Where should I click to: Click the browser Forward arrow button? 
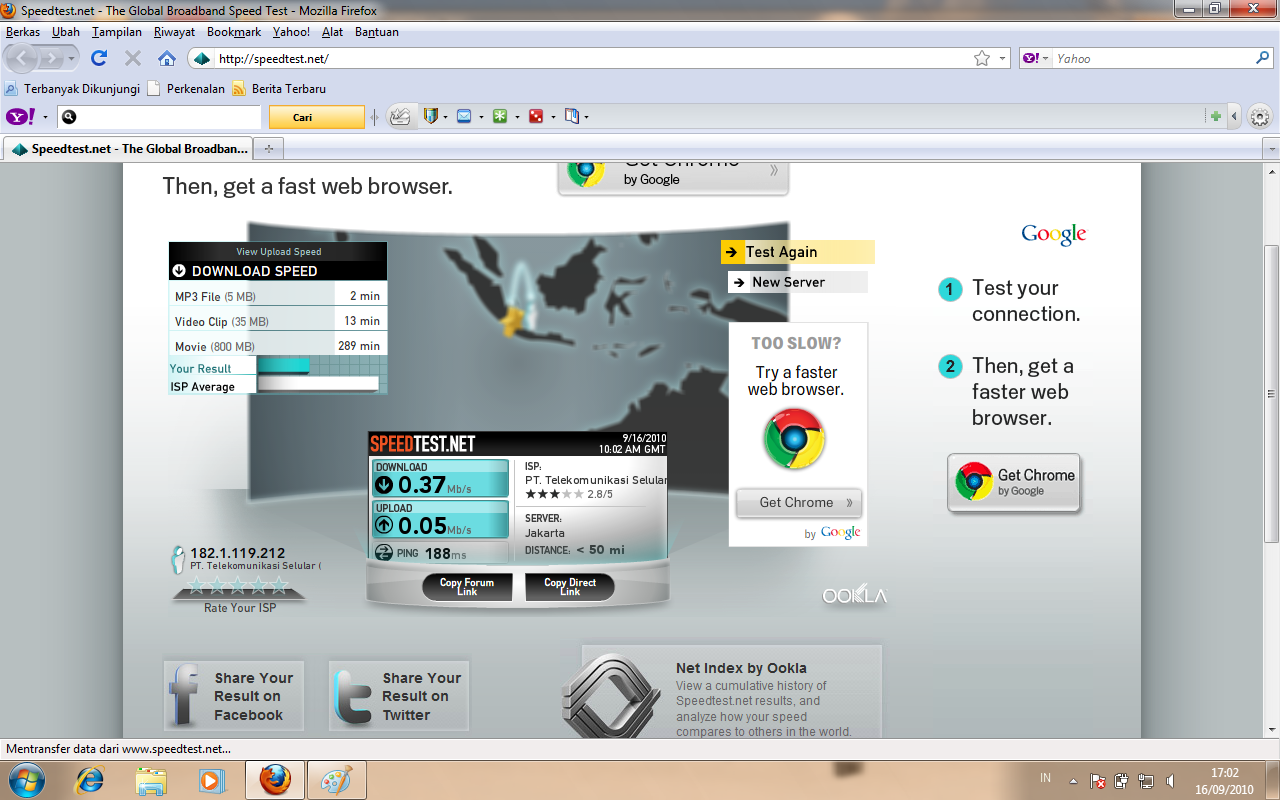coord(54,59)
